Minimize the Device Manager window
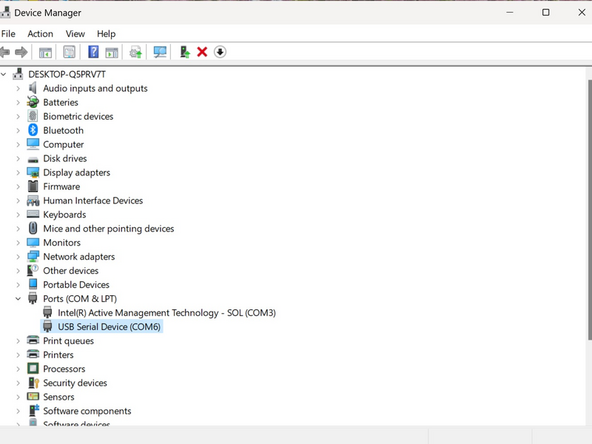The width and height of the screenshot is (592, 444). click(x=510, y=12)
